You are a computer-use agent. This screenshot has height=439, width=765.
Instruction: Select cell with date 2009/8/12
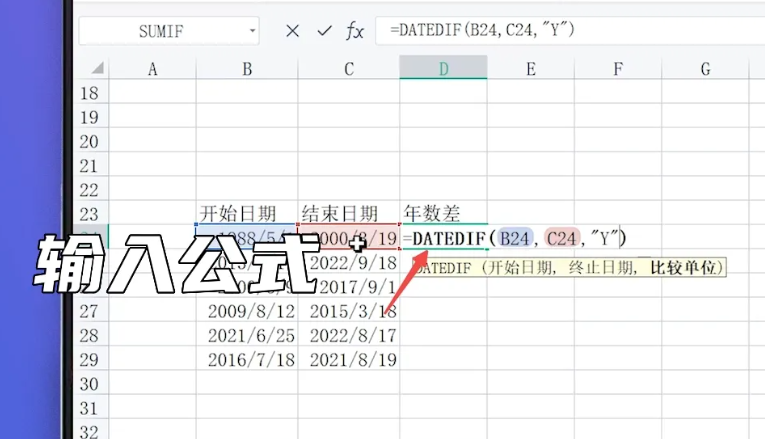[x=247, y=311]
